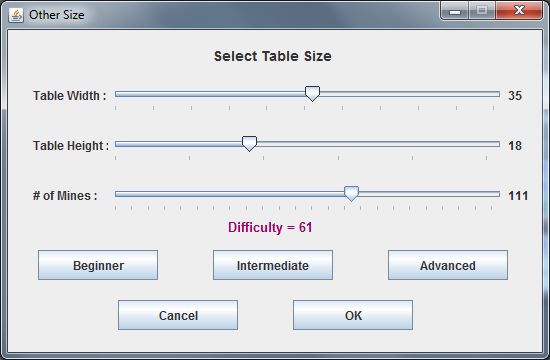Click the Difficulty = 61 text

coord(270,227)
